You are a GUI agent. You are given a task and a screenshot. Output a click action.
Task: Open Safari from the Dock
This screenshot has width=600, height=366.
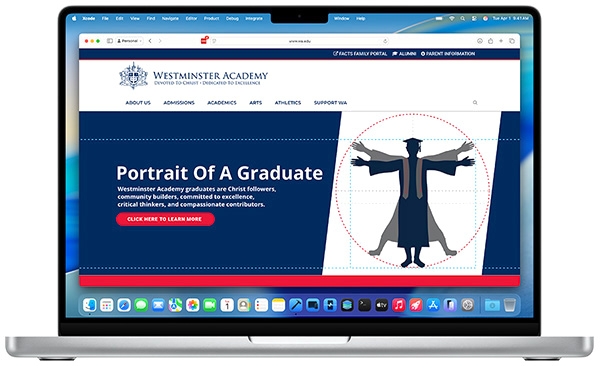click(x=124, y=305)
